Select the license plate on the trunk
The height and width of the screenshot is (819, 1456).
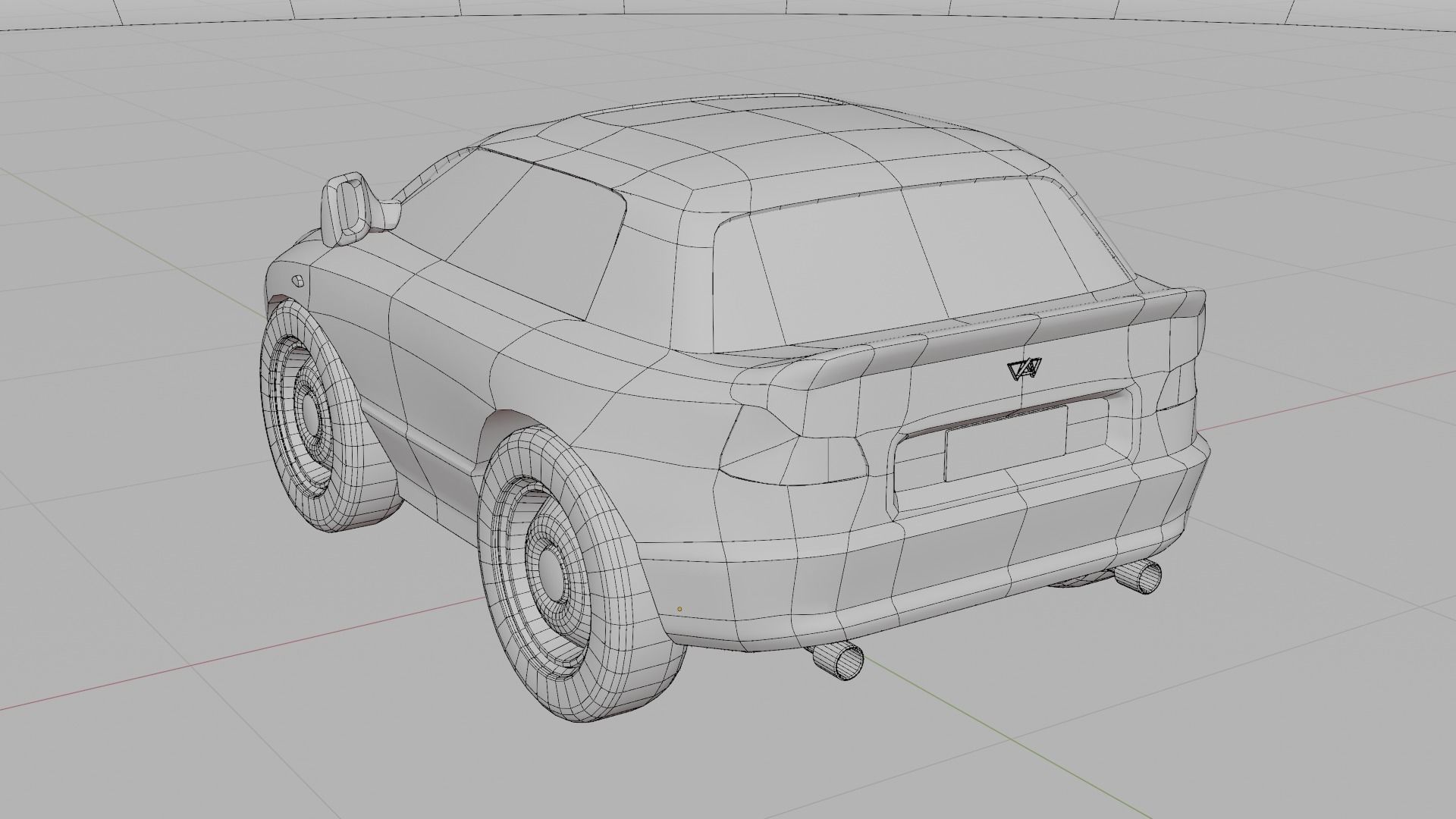tap(1006, 444)
